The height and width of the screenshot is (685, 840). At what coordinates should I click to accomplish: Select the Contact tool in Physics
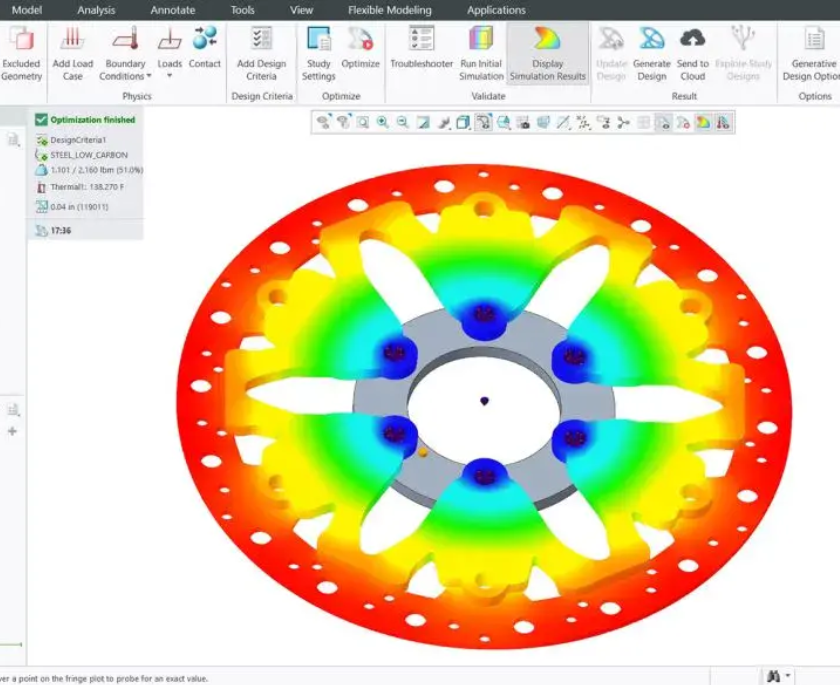click(205, 40)
